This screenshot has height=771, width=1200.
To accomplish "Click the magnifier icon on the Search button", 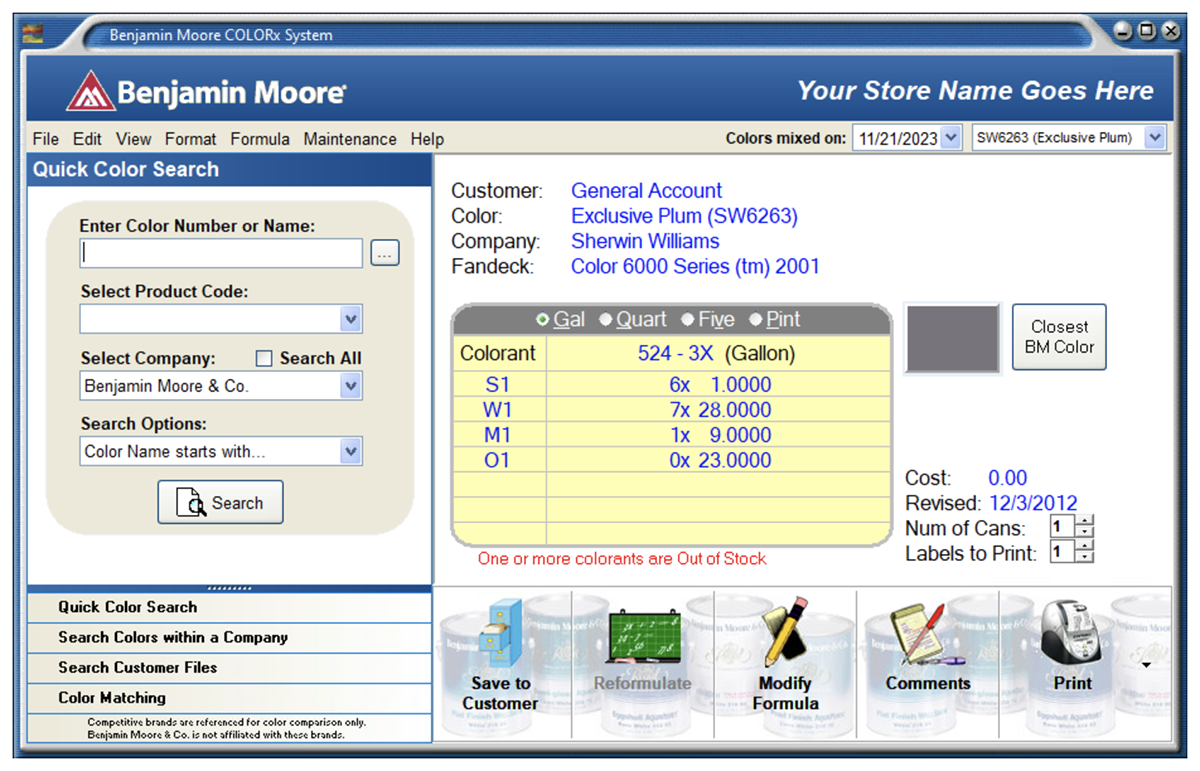I will point(190,502).
